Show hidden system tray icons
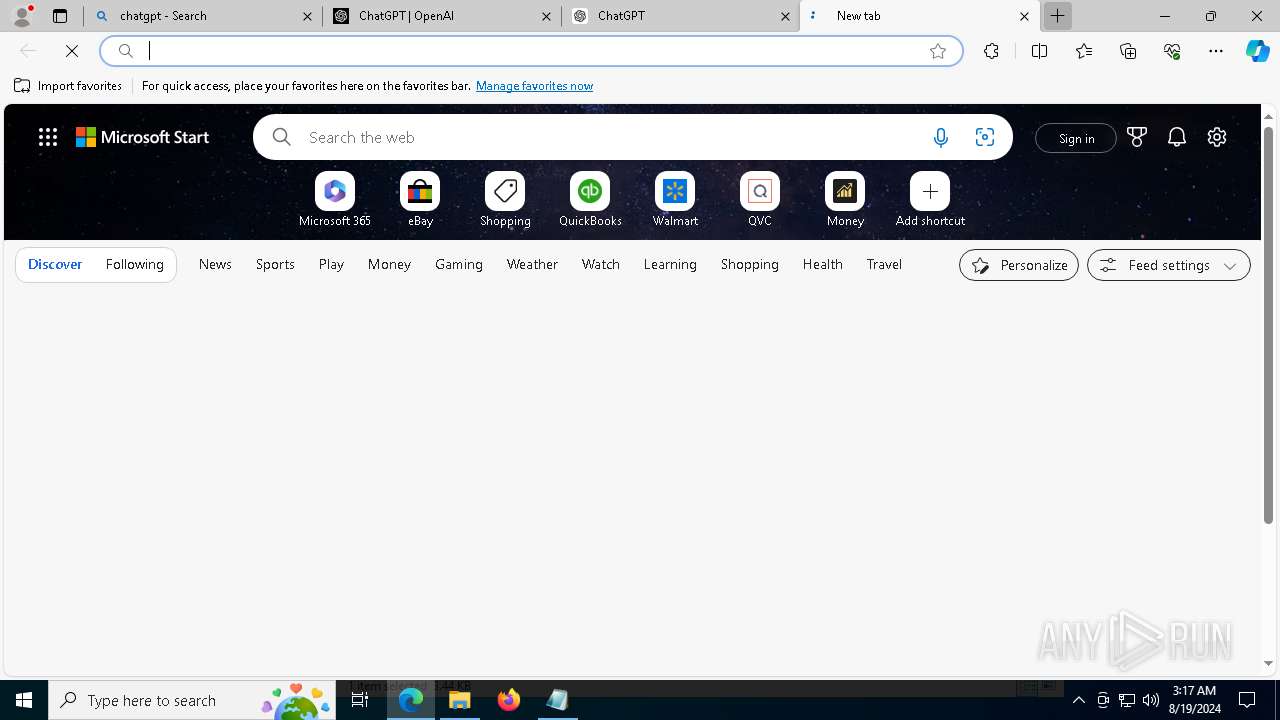This screenshot has width=1280, height=720. 1078,700
